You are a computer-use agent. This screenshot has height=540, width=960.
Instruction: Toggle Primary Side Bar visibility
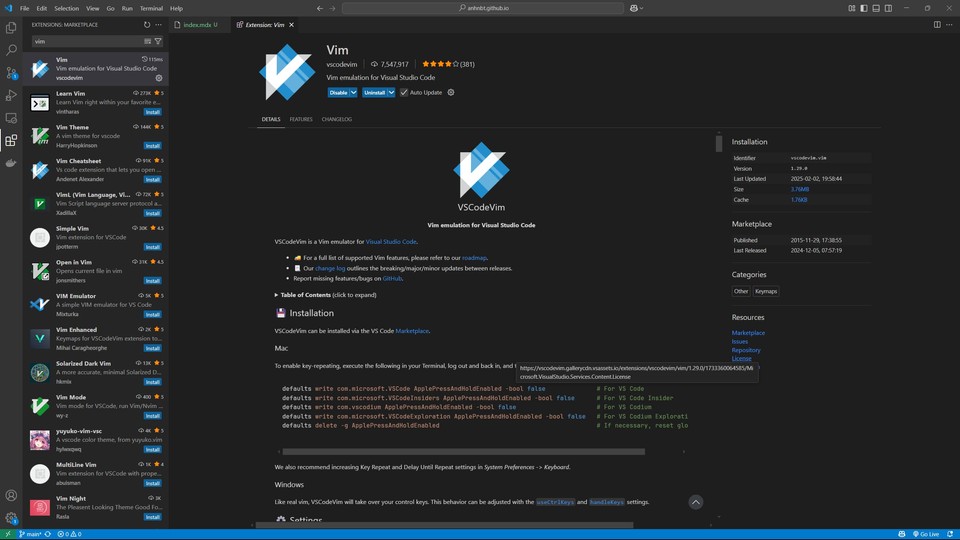[864, 9]
